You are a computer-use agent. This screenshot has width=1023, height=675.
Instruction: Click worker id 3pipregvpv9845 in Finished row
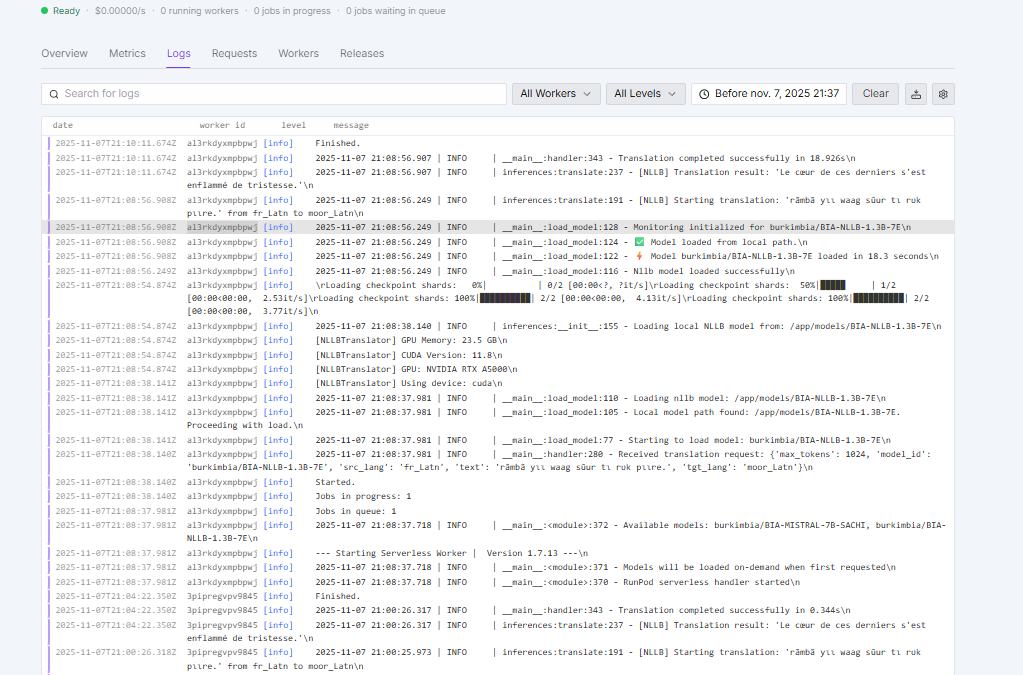[x=222, y=596]
